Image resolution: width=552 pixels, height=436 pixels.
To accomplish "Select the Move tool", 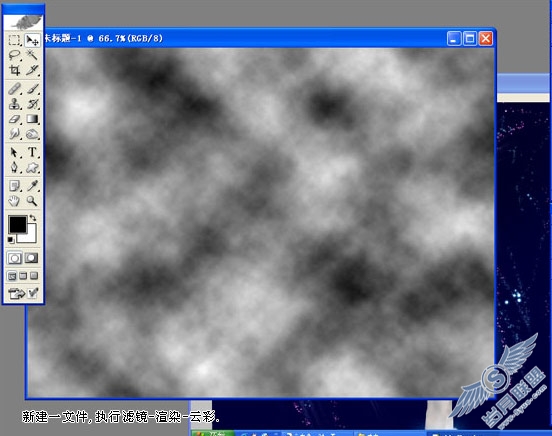I will click(x=32, y=40).
